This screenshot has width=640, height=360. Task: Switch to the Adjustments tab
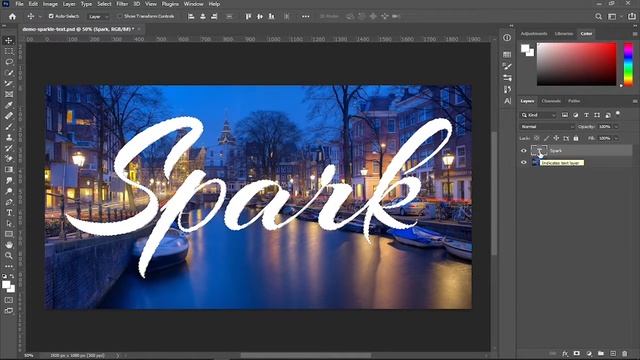534,34
